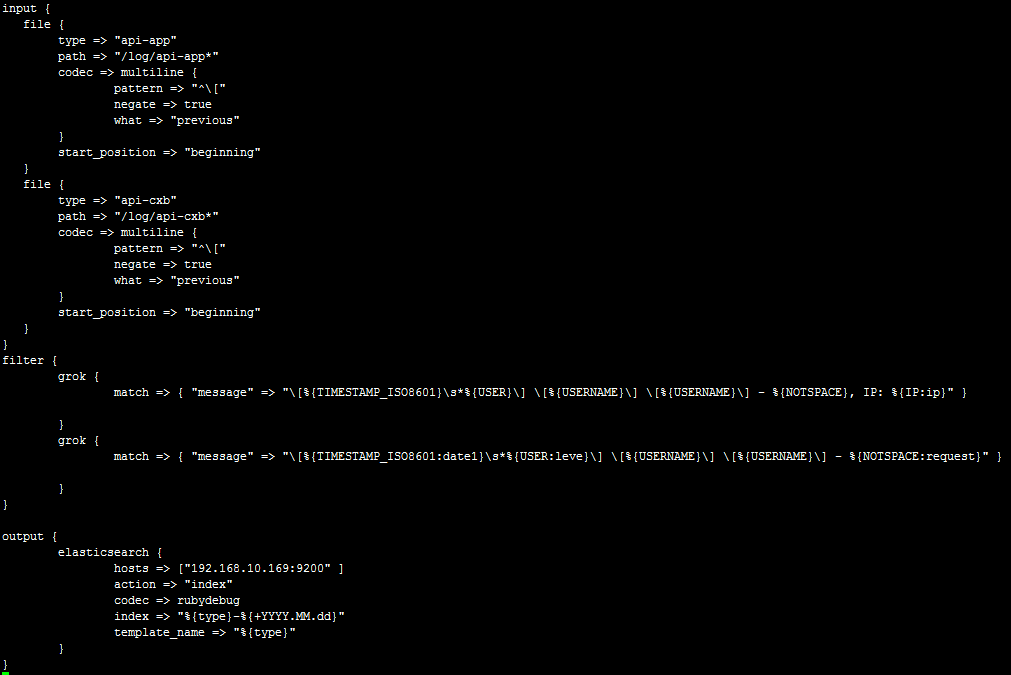Screen dimensions: 1011x675
Task: Click the green terminal cursor at bottom
Action: click(x=5, y=673)
